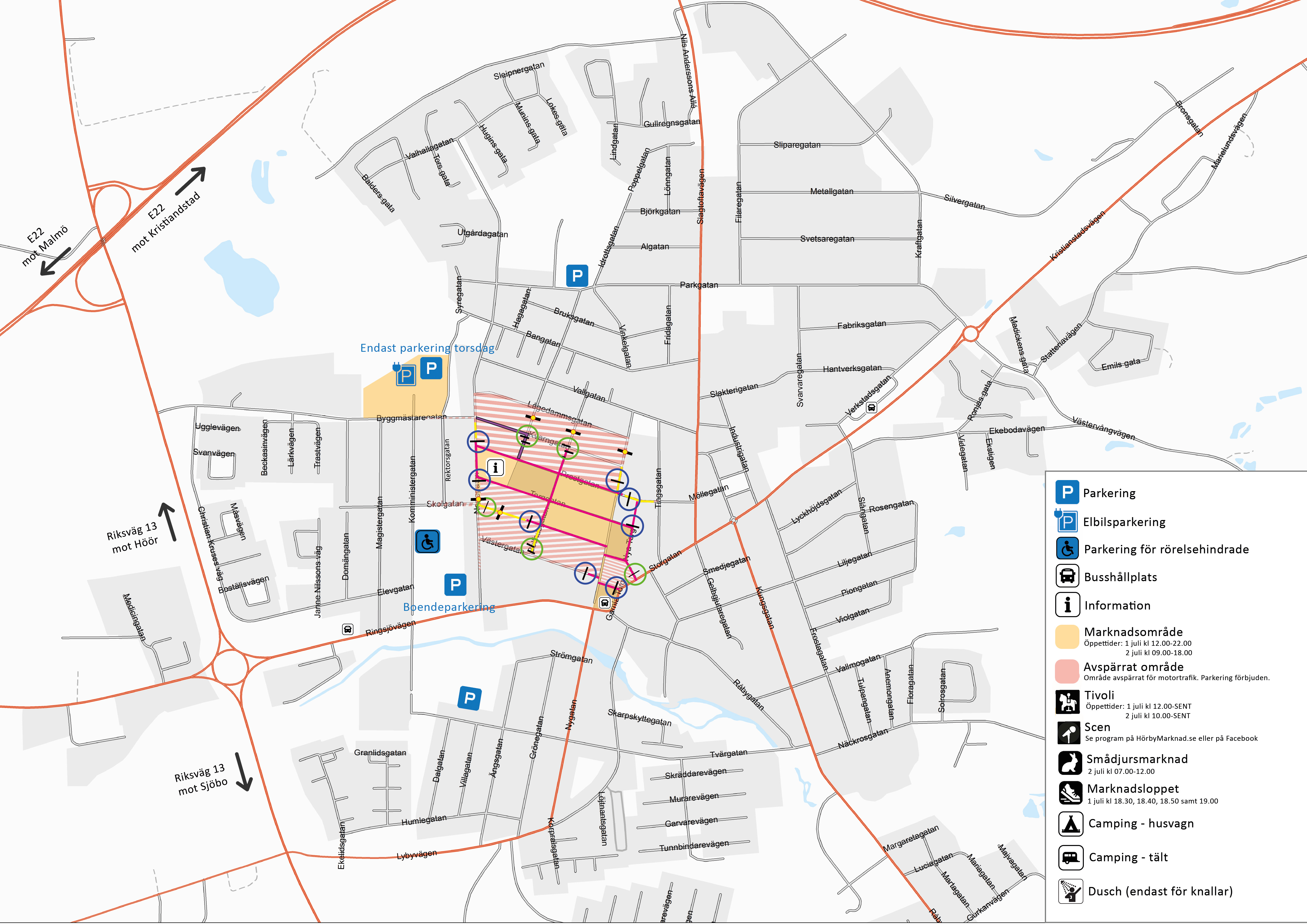Click the Marknadsloppet running shoe legend icon
The image size is (1307, 924).
(x=1070, y=792)
